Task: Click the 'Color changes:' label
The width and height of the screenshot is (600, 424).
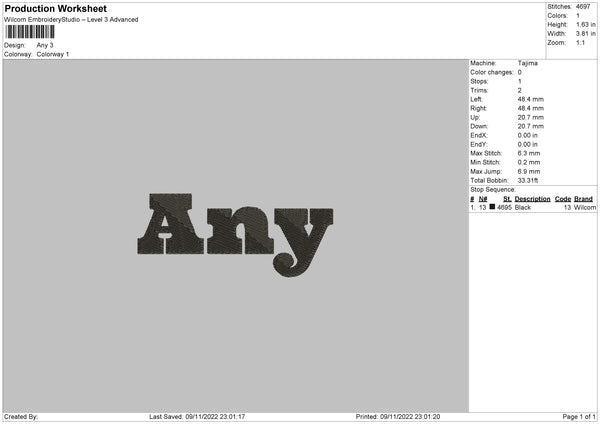Action: point(492,72)
